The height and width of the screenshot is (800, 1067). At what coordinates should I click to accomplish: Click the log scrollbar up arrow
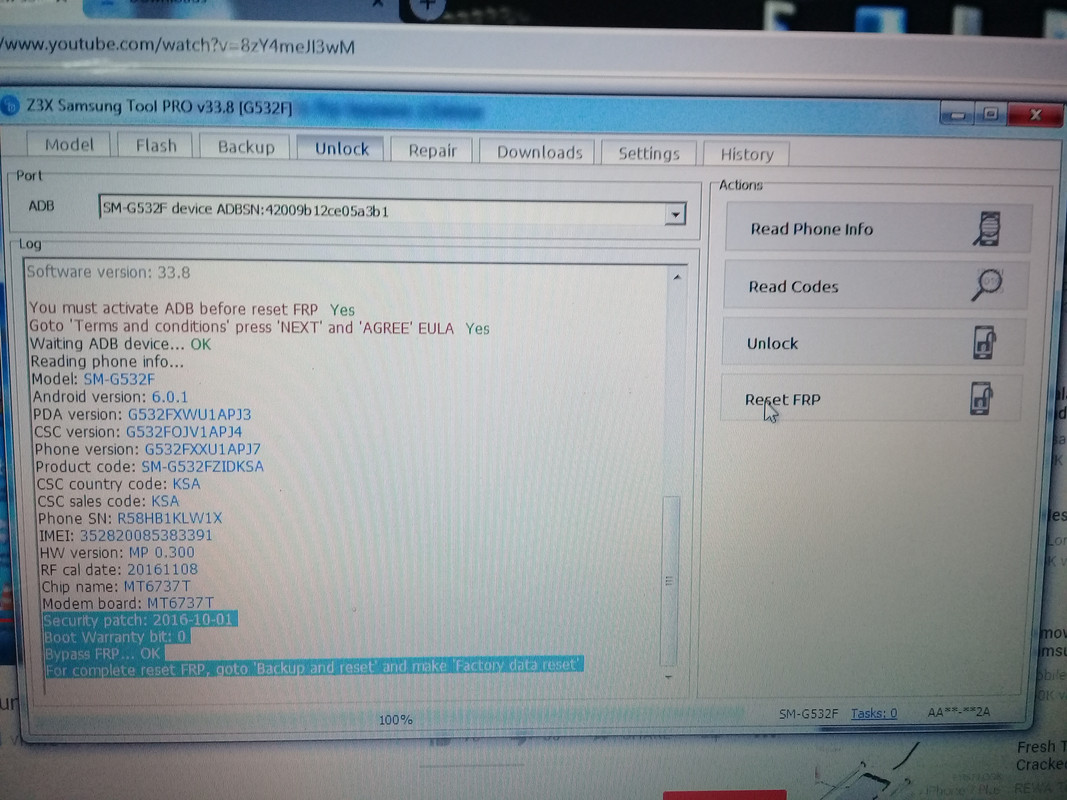click(x=676, y=277)
